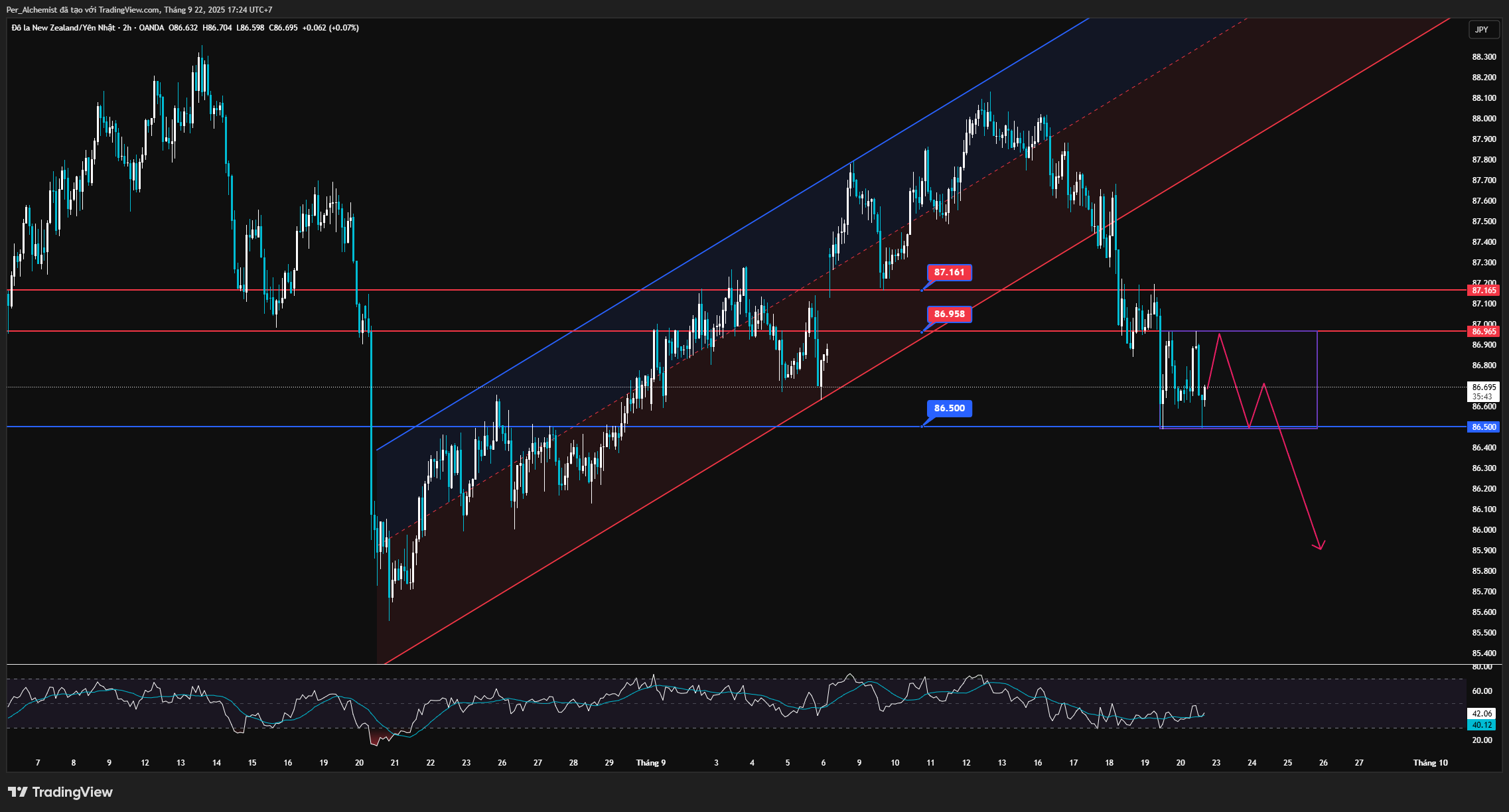Click the 87.500 price scale label
This screenshot has width=1509, height=812.
click(x=1484, y=222)
